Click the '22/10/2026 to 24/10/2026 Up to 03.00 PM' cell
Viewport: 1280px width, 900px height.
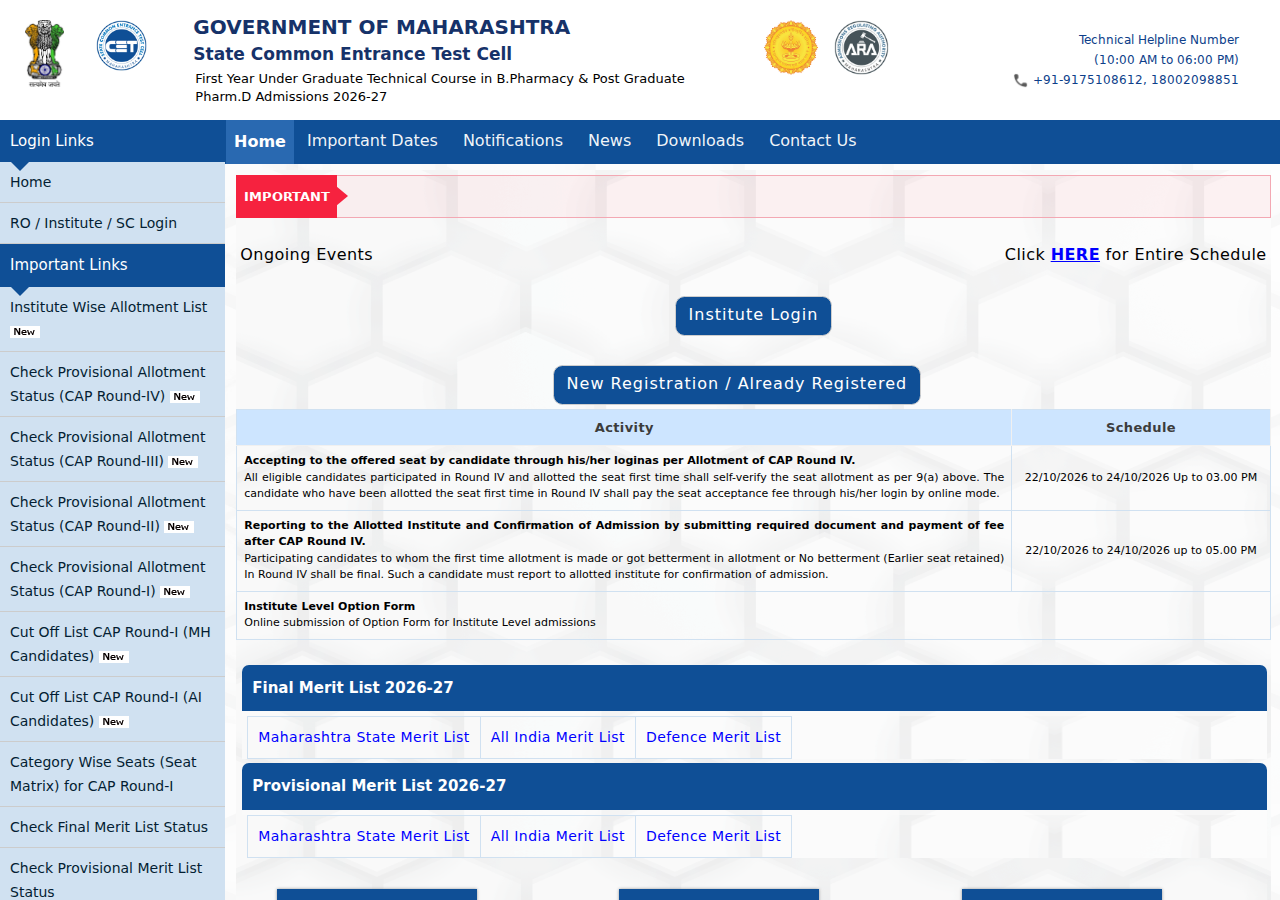(1141, 478)
